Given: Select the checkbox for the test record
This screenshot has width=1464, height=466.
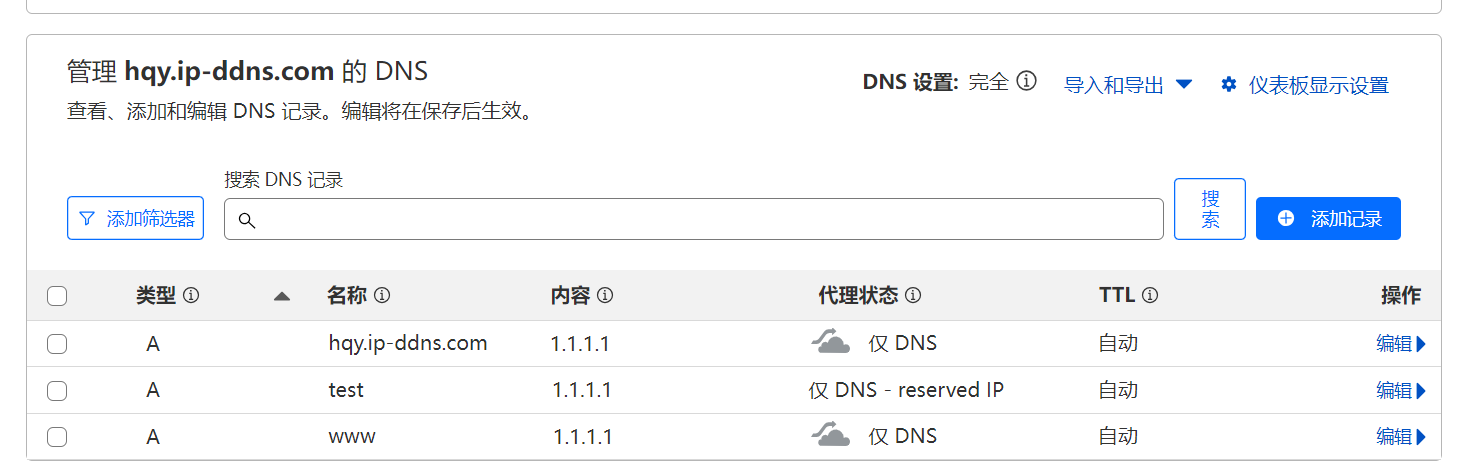Looking at the screenshot, I should point(57,391).
